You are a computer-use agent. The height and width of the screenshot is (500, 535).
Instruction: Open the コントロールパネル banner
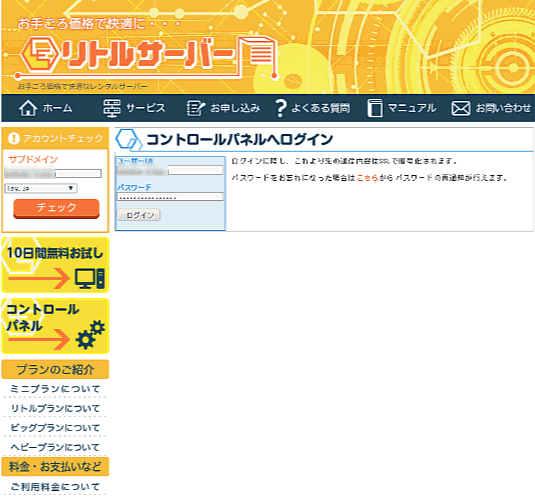(55, 326)
